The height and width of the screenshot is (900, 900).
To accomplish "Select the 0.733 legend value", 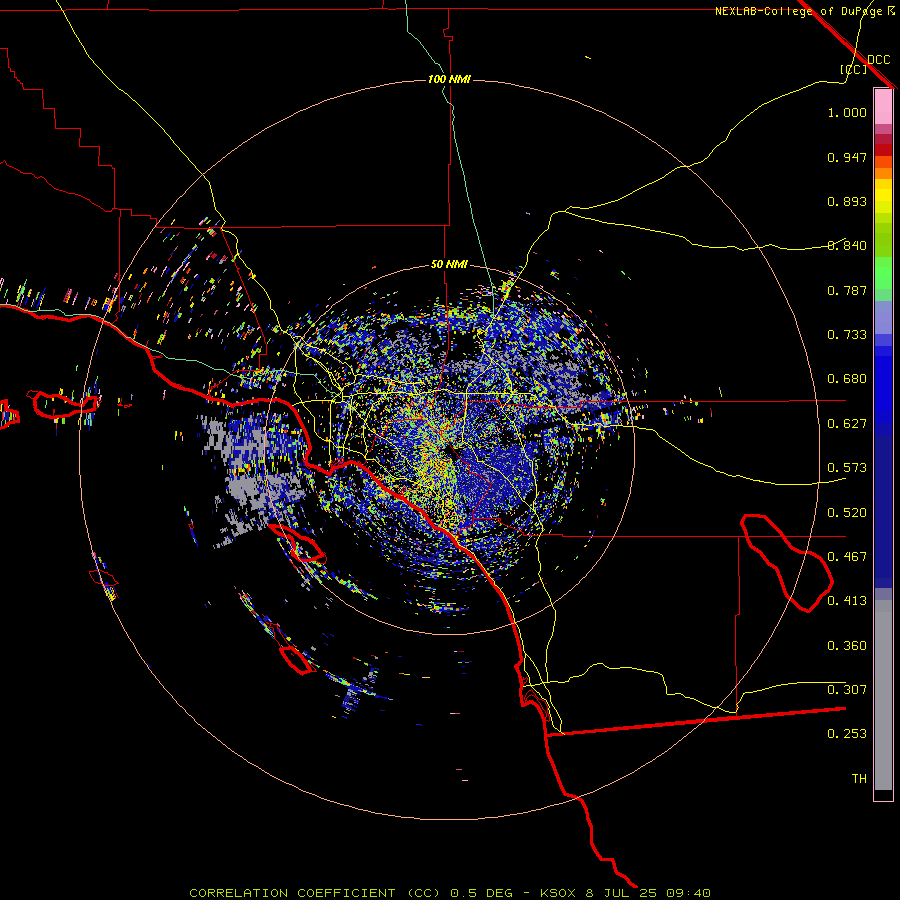I will [847, 335].
